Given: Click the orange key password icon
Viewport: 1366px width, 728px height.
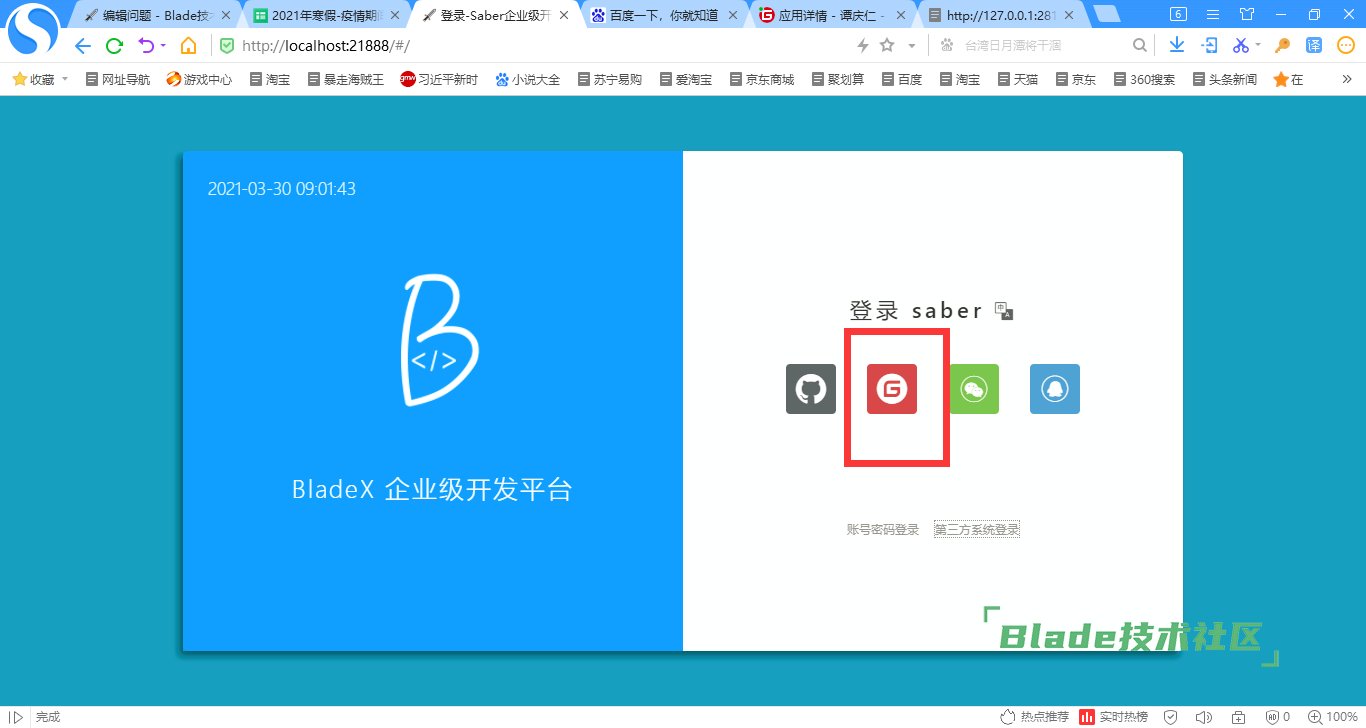Looking at the screenshot, I should pos(1282,46).
